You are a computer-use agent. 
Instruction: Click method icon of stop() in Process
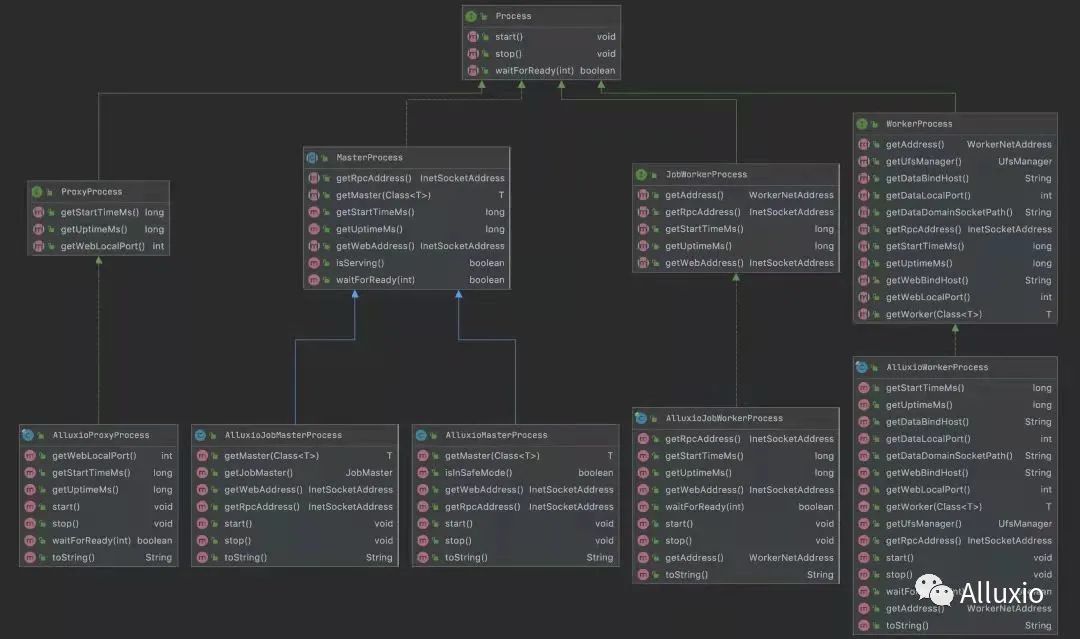point(473,54)
